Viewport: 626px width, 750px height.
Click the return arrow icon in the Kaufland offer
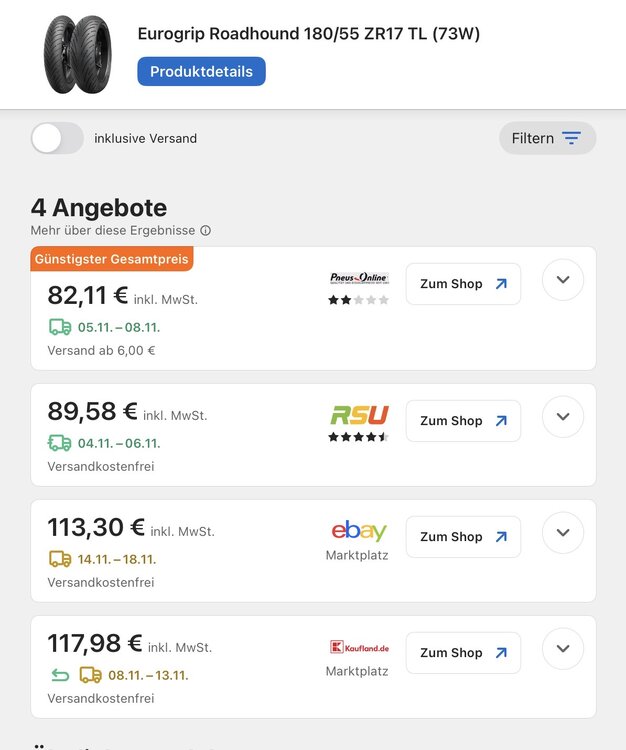point(59,675)
